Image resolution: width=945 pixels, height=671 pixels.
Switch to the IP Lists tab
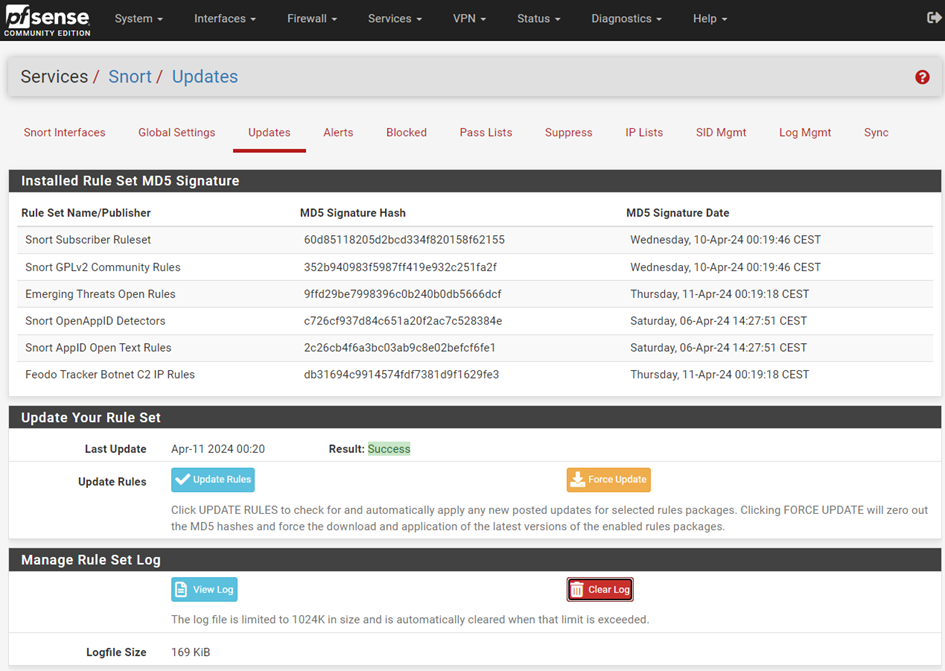click(644, 133)
